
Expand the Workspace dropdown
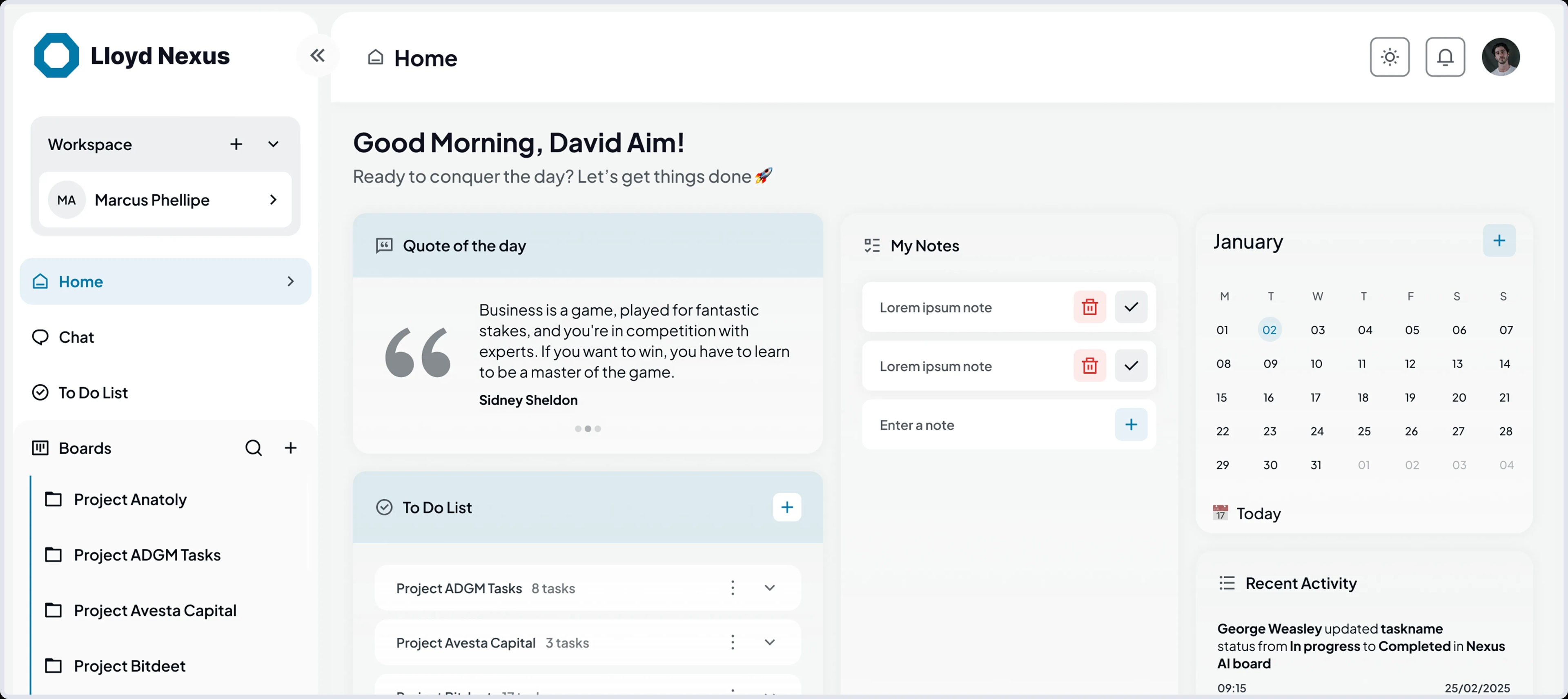[273, 144]
